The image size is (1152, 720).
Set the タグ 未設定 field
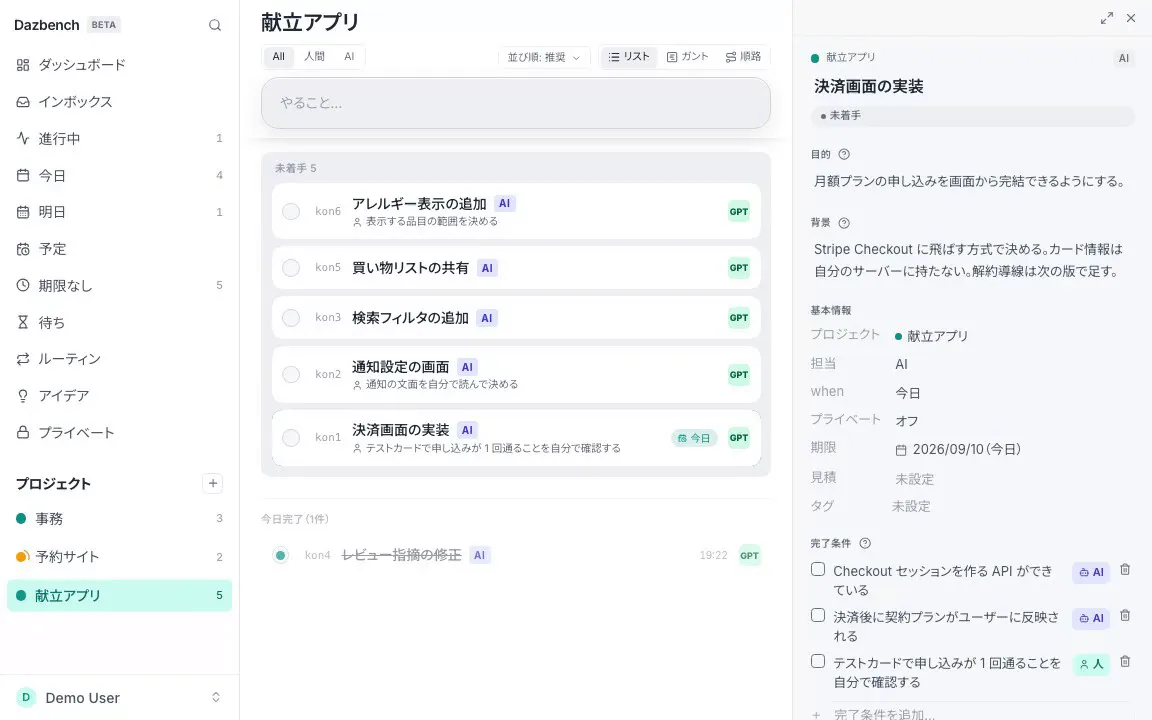911,506
